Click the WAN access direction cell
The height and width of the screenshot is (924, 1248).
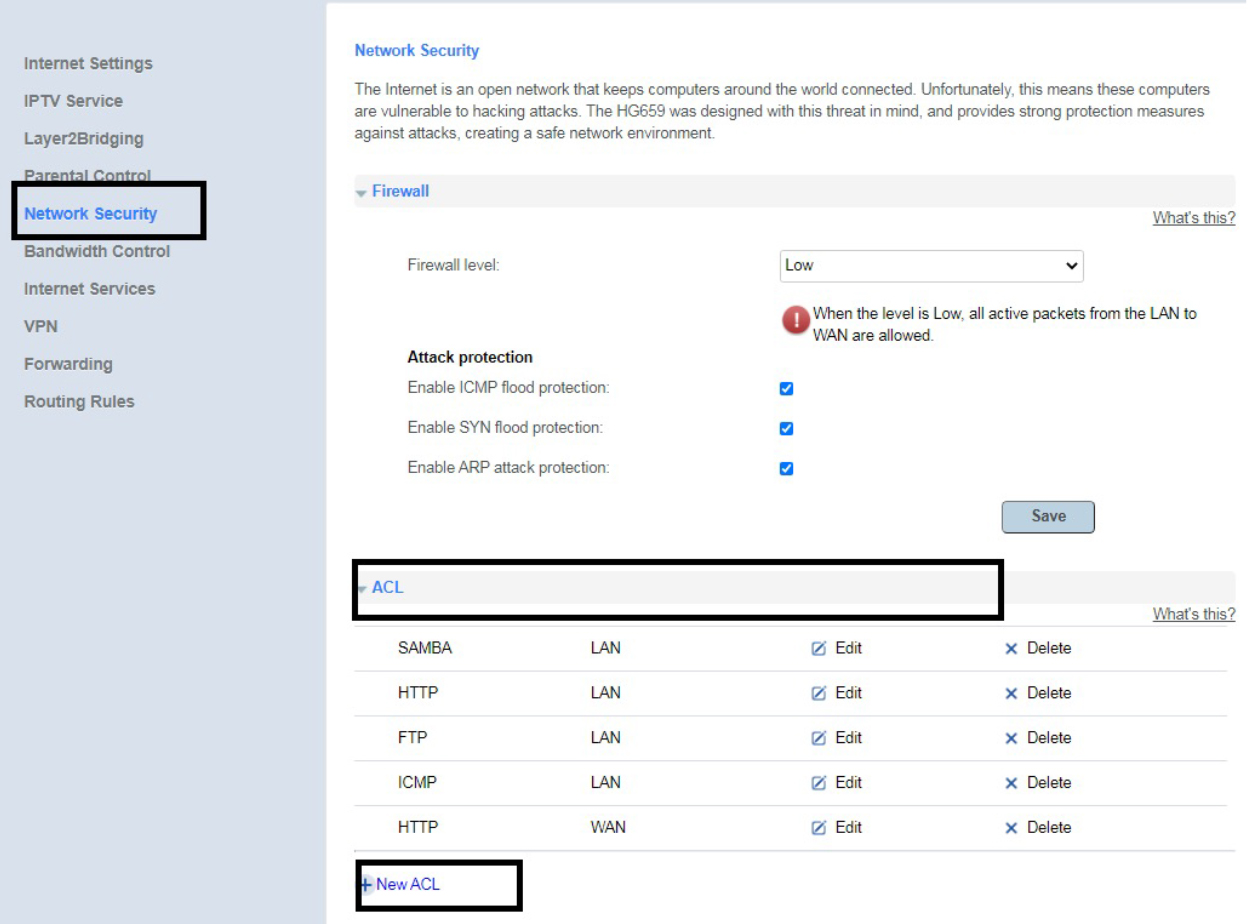pyautogui.click(x=608, y=828)
